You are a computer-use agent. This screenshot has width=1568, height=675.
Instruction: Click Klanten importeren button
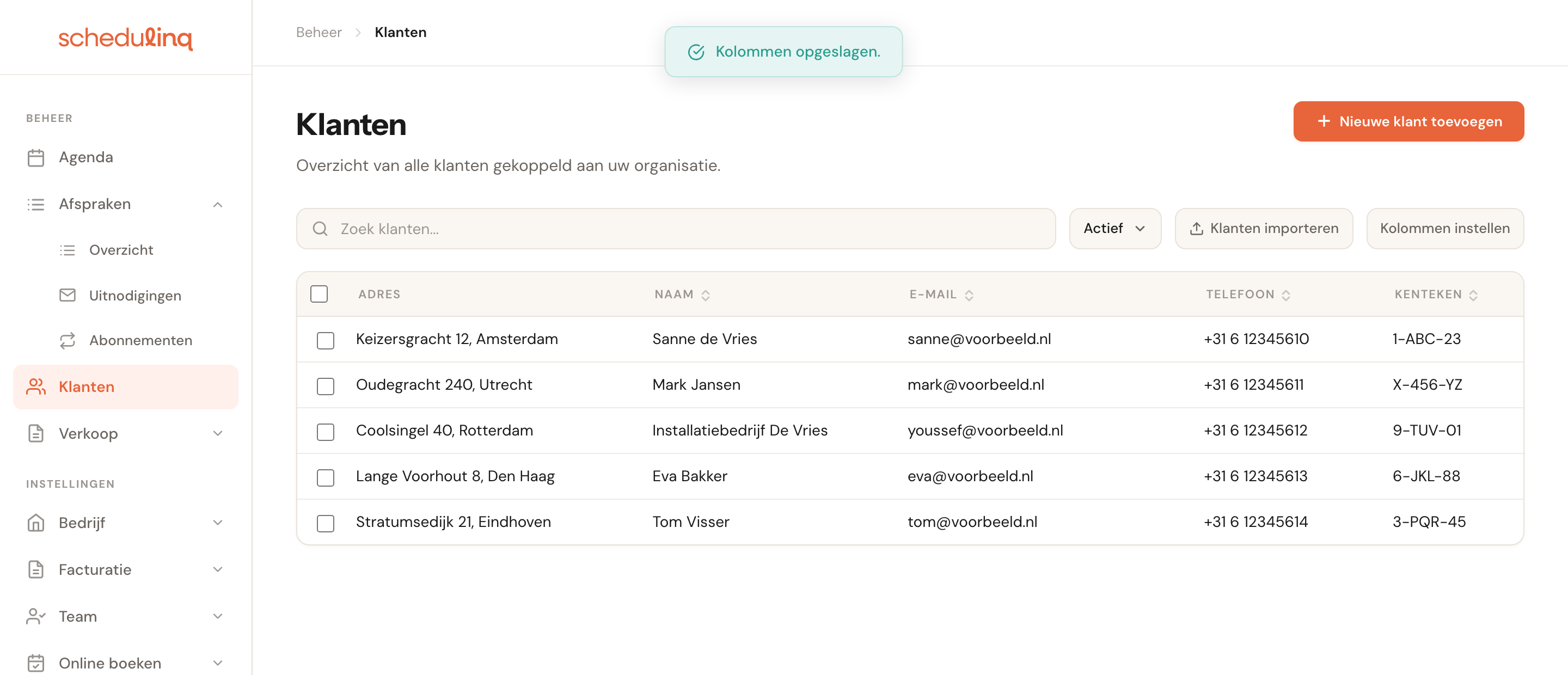1263,228
